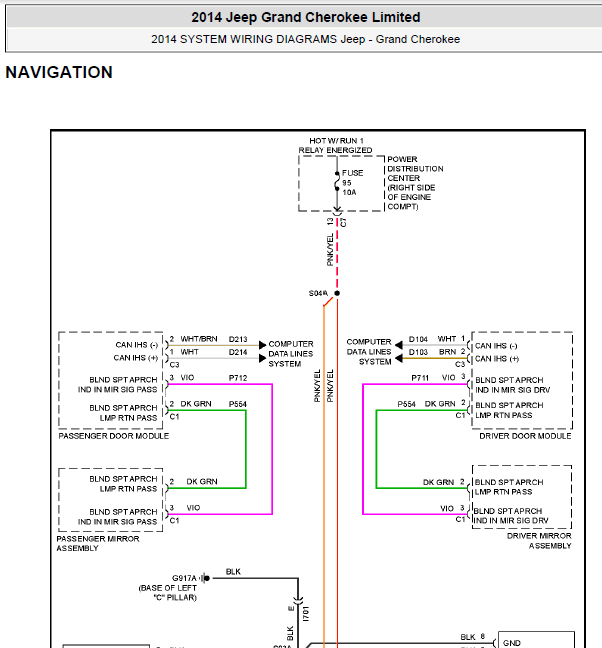
Task: Select the P711 circuit label
Action: tap(420, 378)
